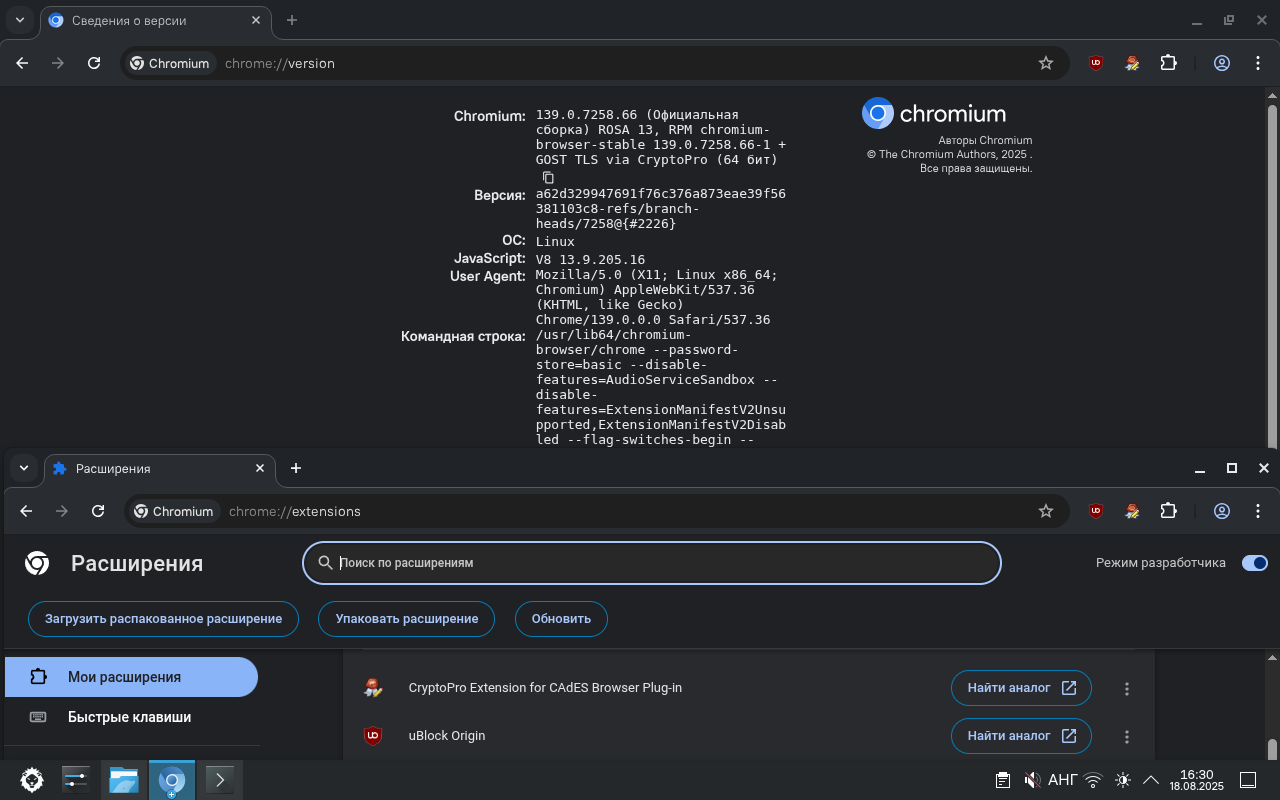
Task: Add new tab in version window
Action: coord(292,20)
